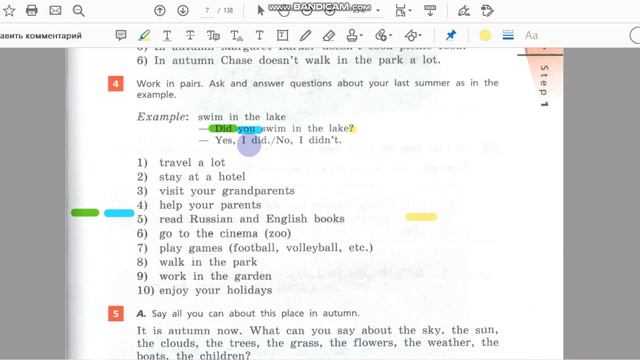Click the text 'go to the cinema (zoo)'
This screenshot has height=360, width=640.
[x=225, y=234]
